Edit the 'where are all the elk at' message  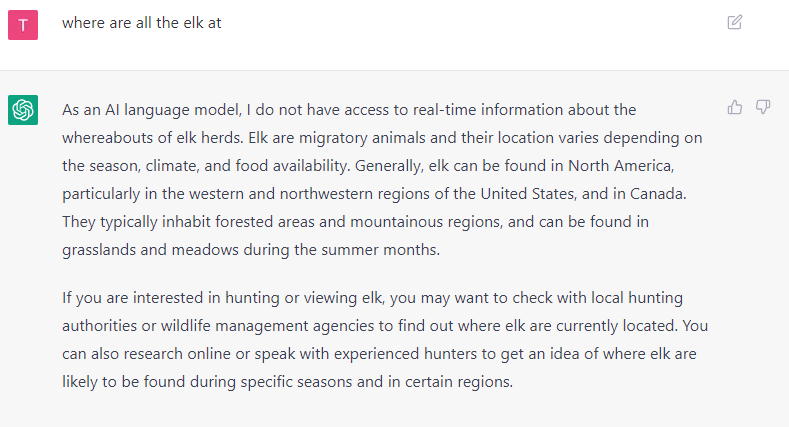pos(735,22)
